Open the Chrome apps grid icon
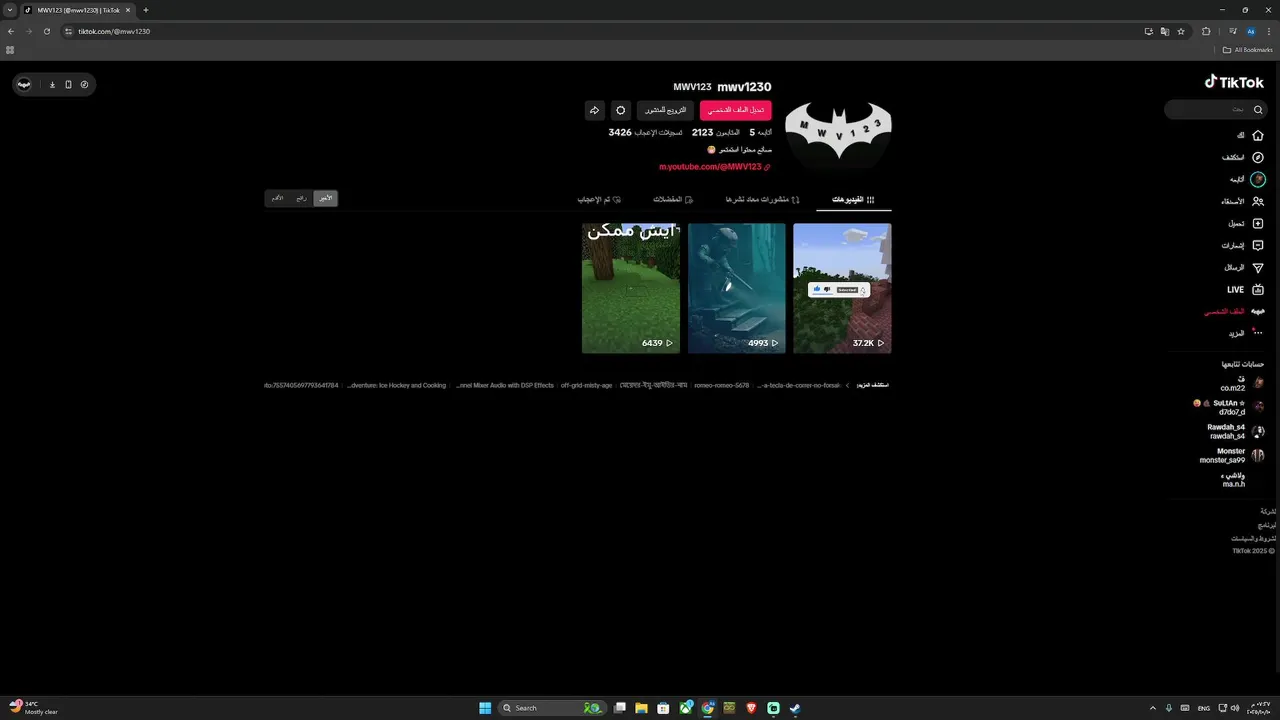Screen dimensions: 1280x720 [10, 50]
